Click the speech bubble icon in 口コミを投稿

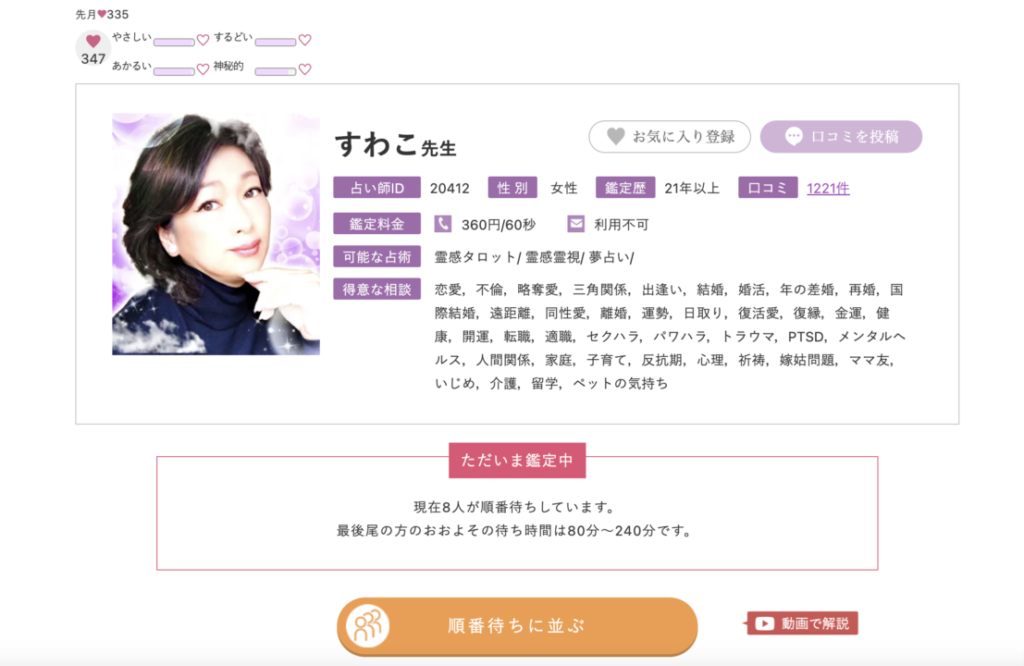(x=793, y=136)
